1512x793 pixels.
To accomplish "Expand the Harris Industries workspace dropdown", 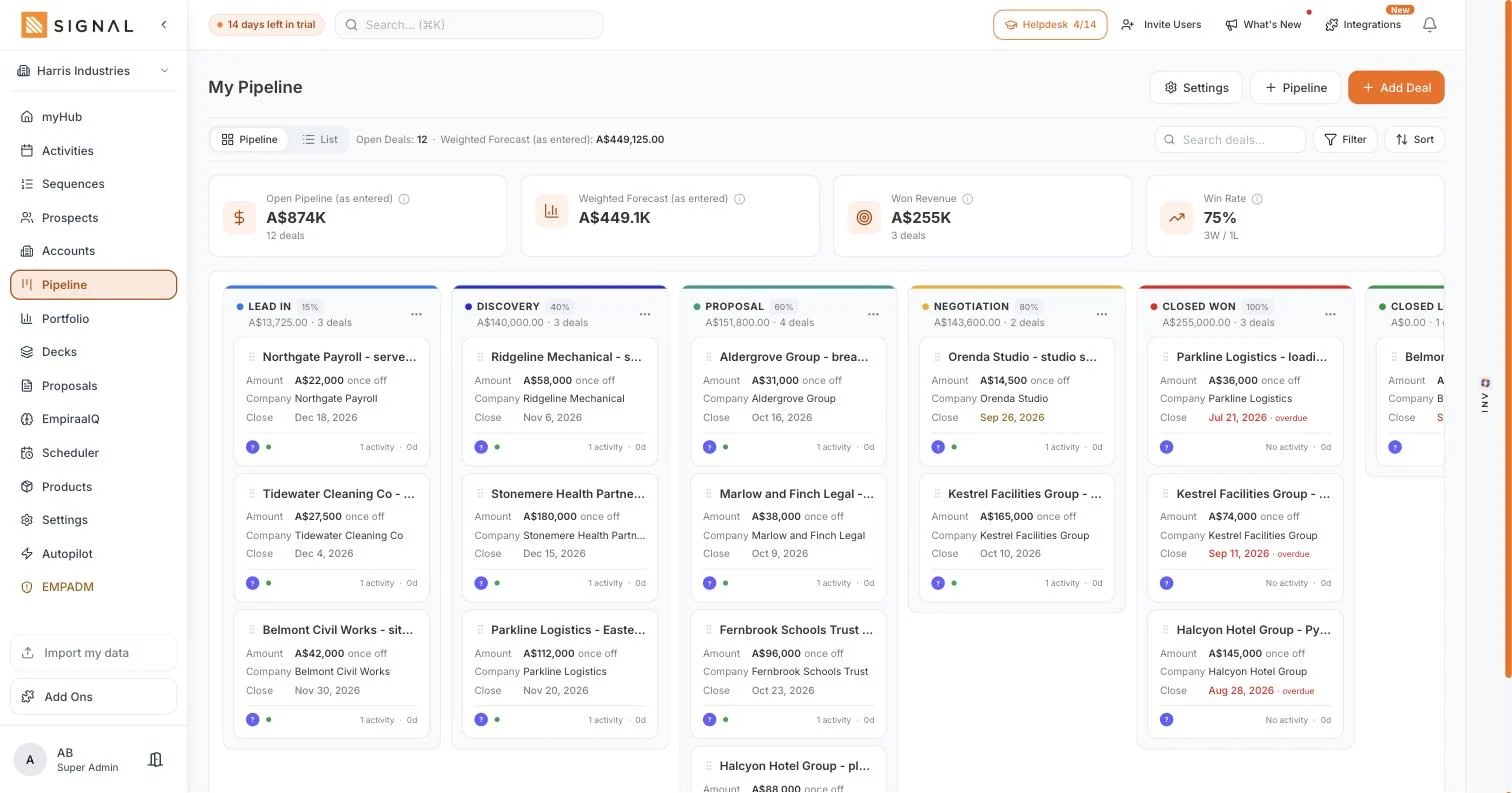I will (x=94, y=71).
